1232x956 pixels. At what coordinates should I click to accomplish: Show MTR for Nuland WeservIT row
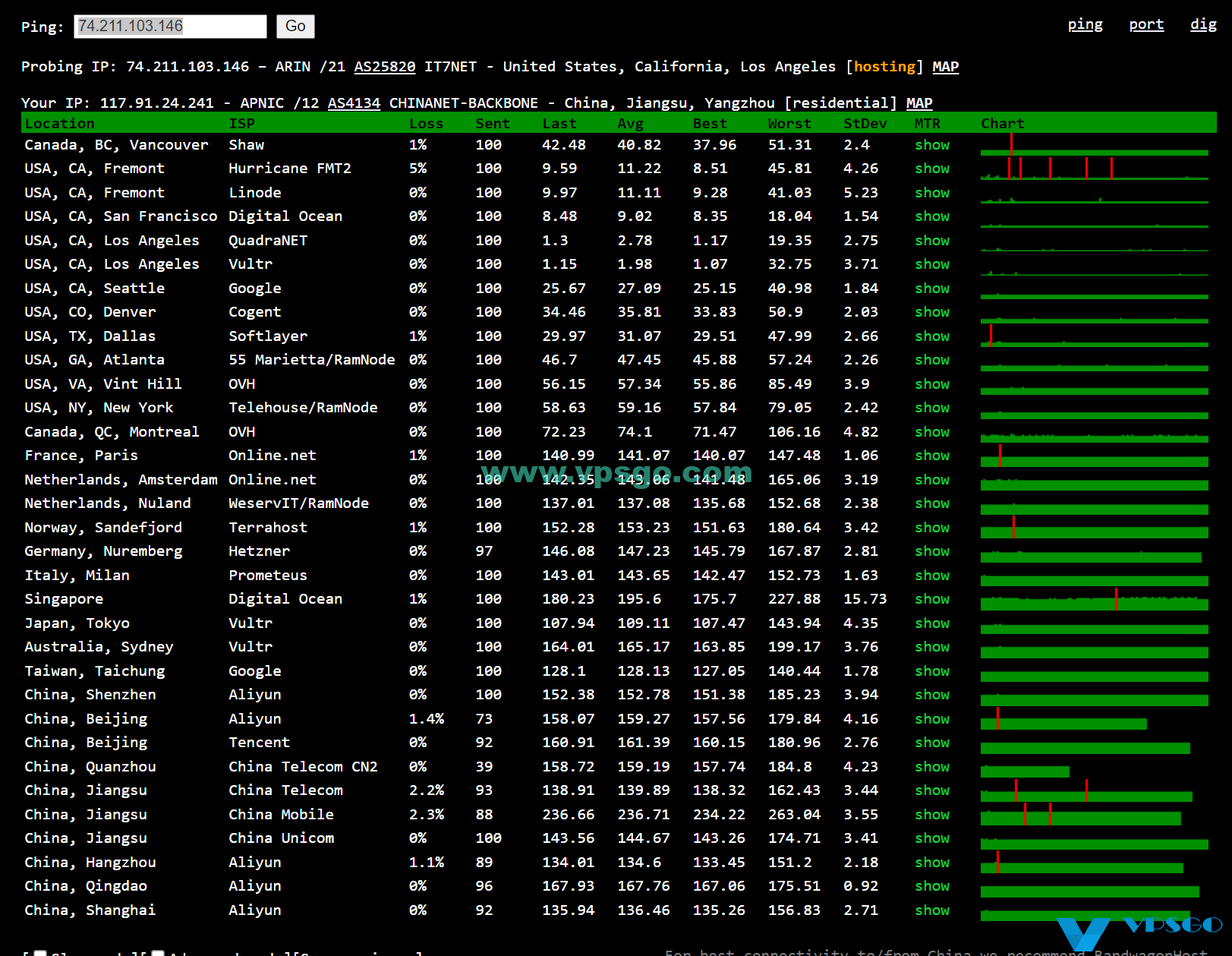click(x=932, y=503)
